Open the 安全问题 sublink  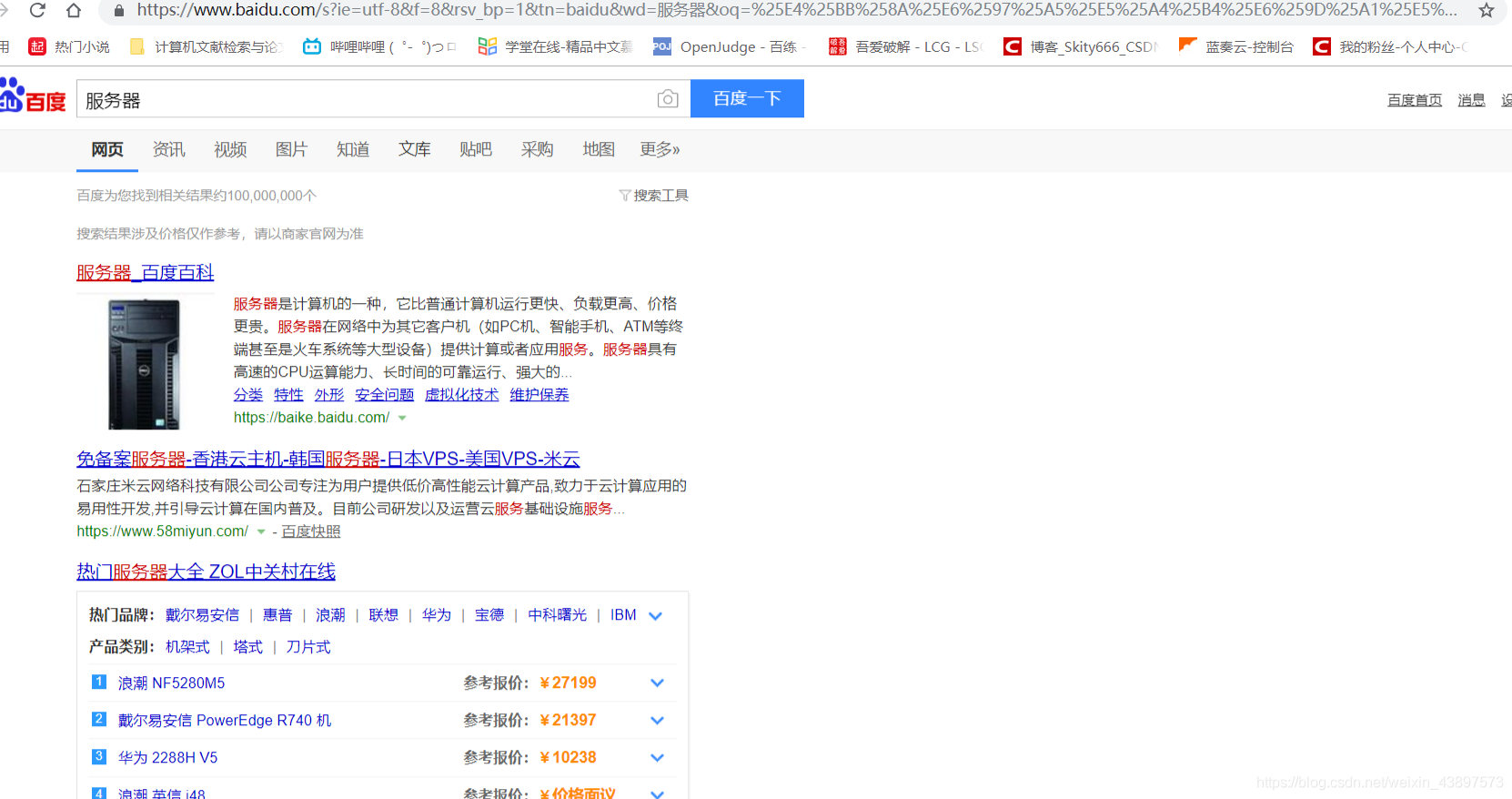[385, 395]
